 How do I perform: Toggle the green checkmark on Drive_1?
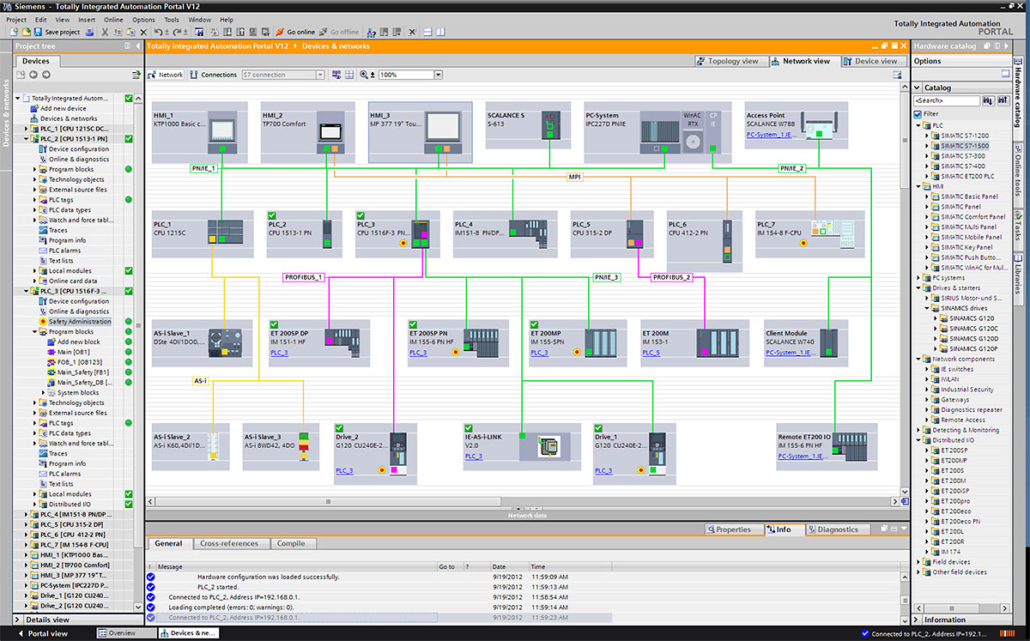[598, 428]
